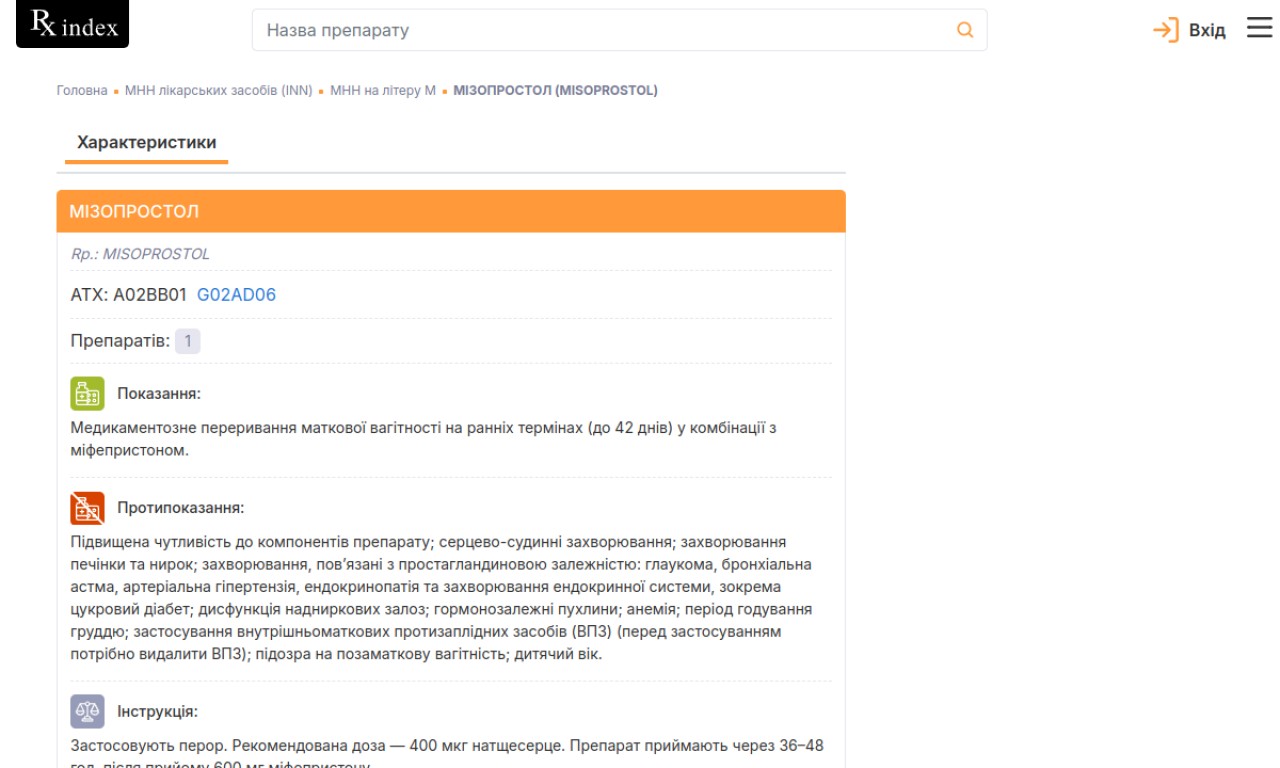Click the Вхід login text
The height and width of the screenshot is (768, 1280).
pos(1207,30)
